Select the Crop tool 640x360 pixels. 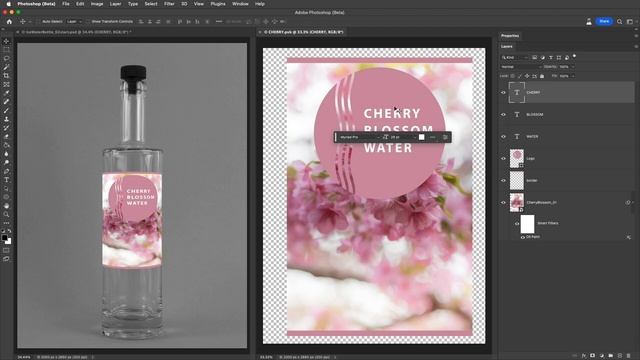click(6, 76)
